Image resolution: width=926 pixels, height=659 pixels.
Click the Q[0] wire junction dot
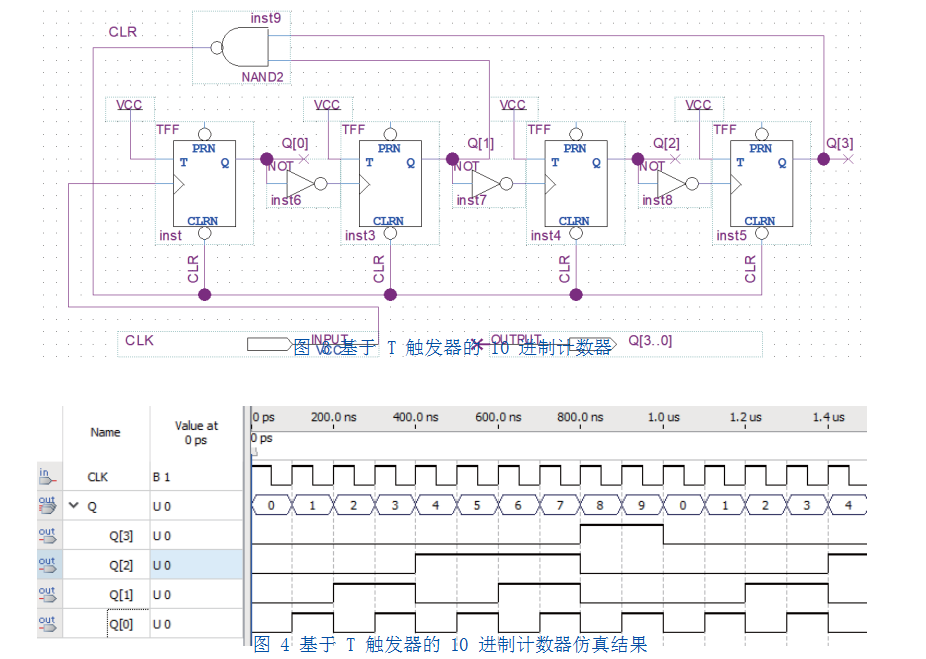click(267, 159)
